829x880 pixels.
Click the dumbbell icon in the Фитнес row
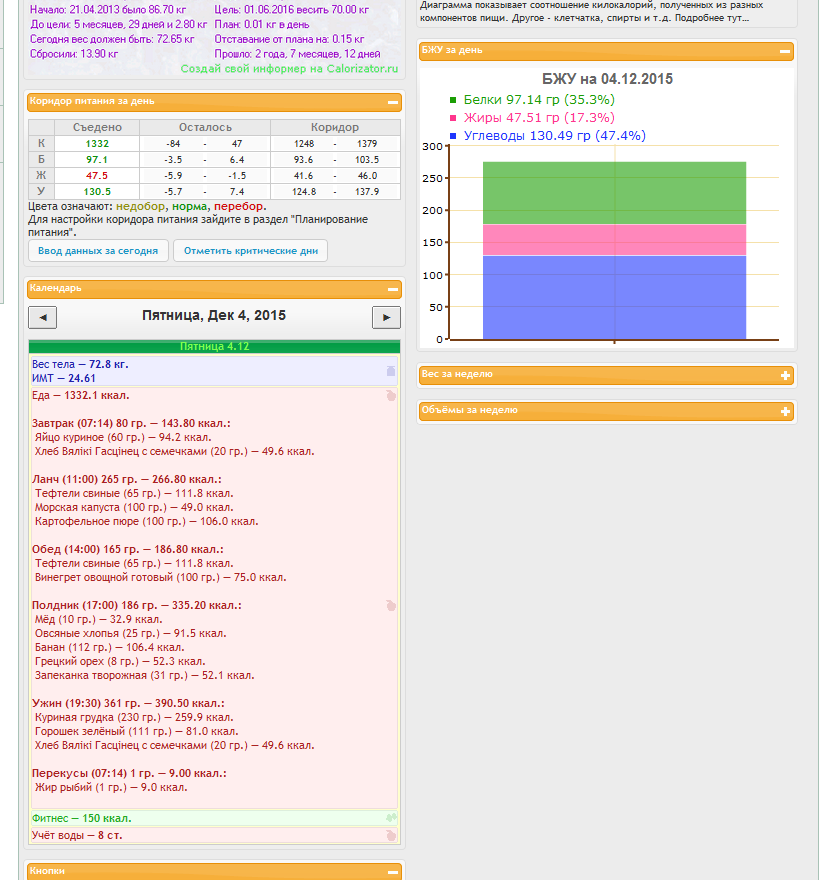click(391, 818)
